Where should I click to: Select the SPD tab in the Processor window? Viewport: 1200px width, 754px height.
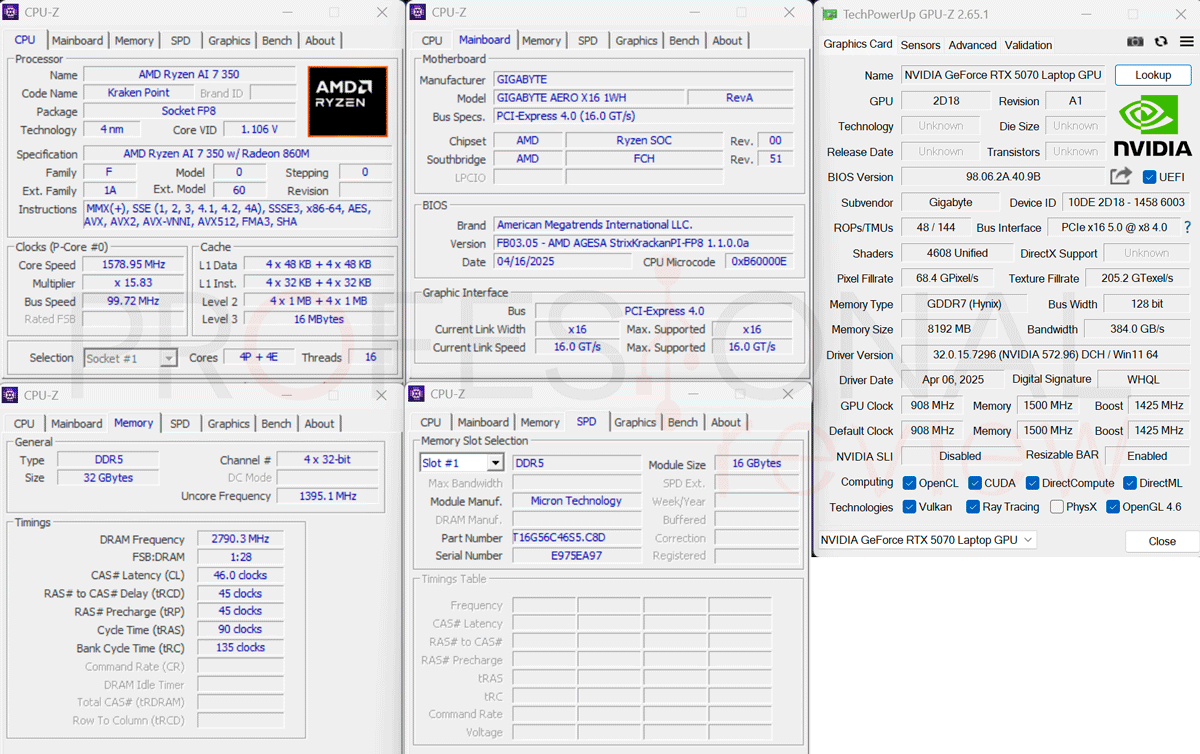180,41
